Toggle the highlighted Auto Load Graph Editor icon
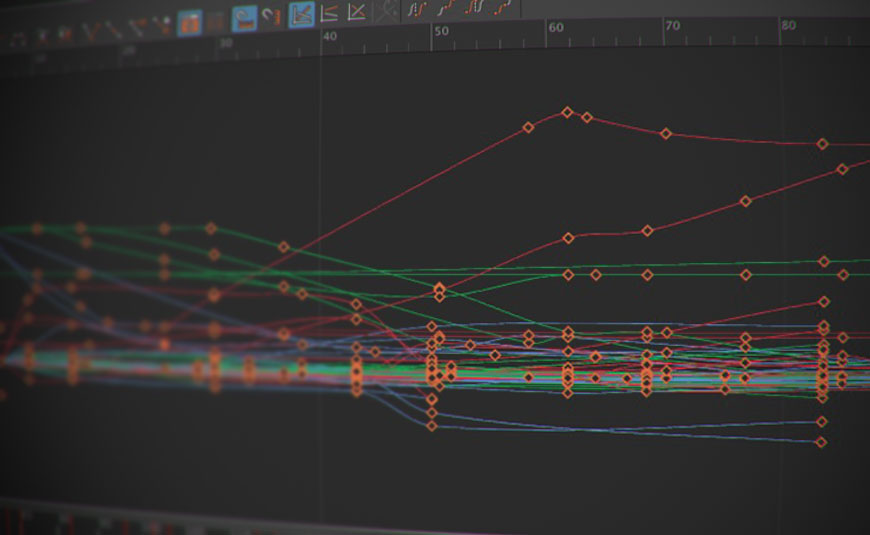The width and height of the screenshot is (870, 535). (x=189, y=23)
